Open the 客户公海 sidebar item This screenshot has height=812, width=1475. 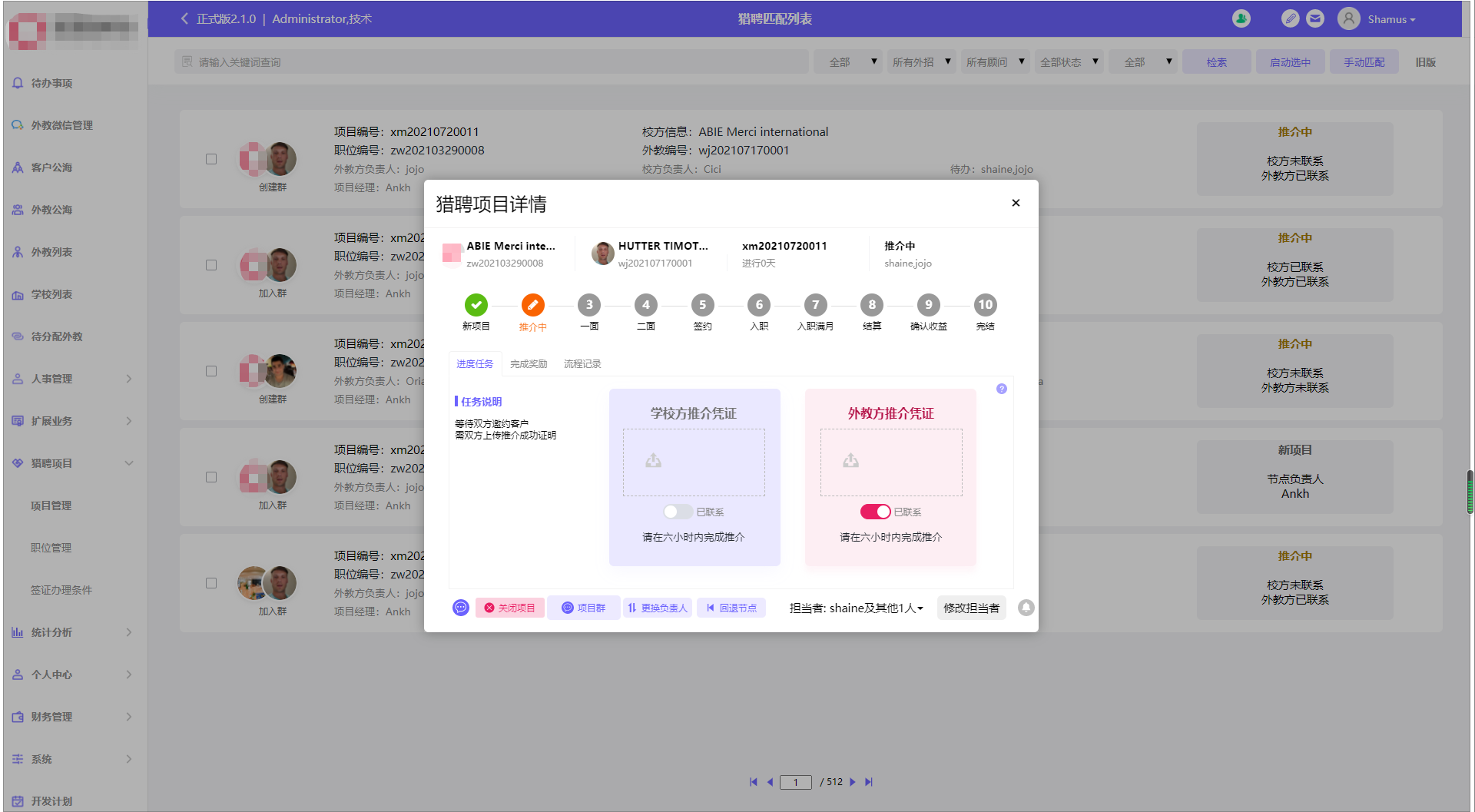pos(52,167)
